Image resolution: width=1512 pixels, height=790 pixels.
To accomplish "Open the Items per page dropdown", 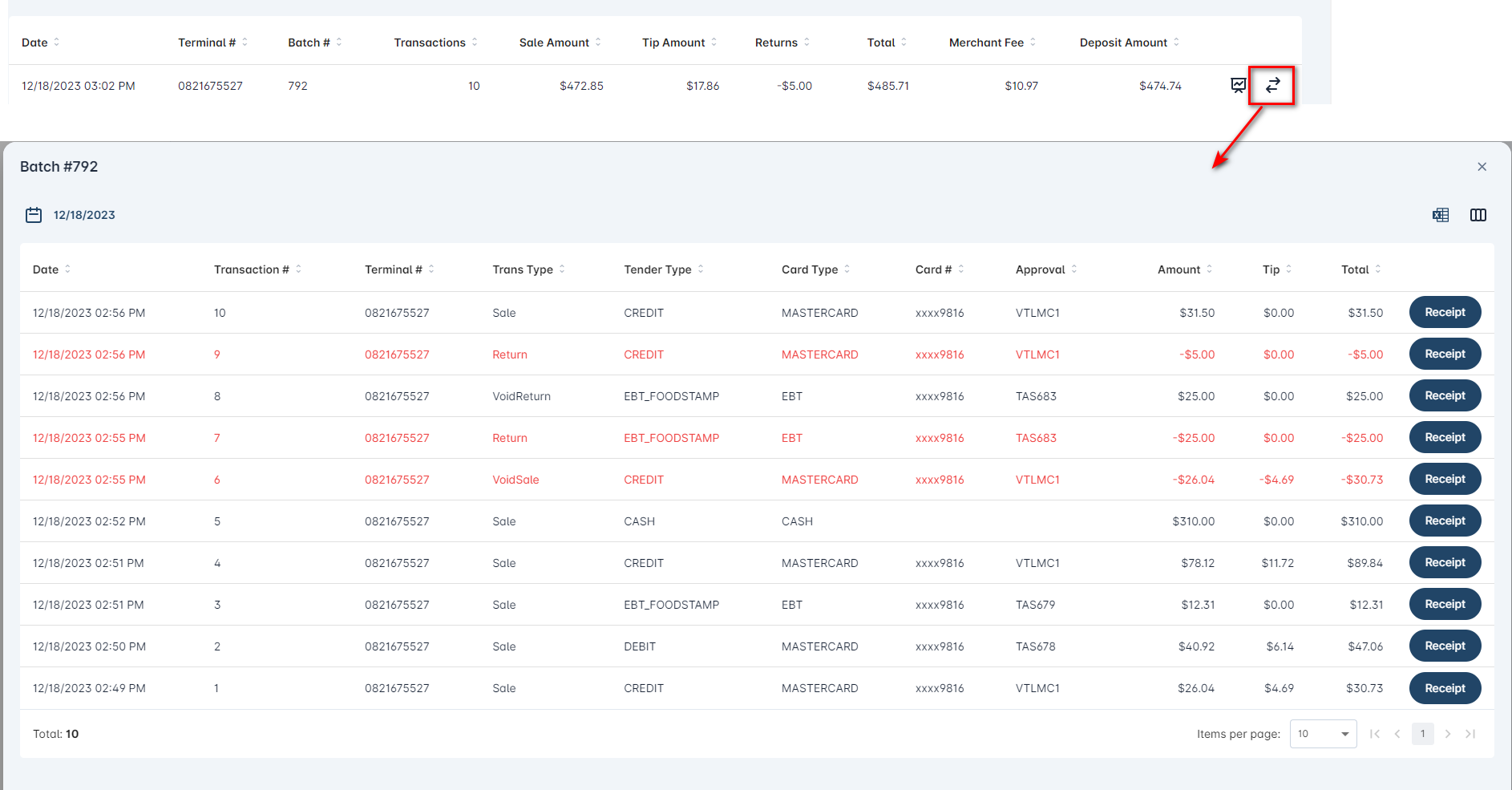I will click(x=1323, y=733).
